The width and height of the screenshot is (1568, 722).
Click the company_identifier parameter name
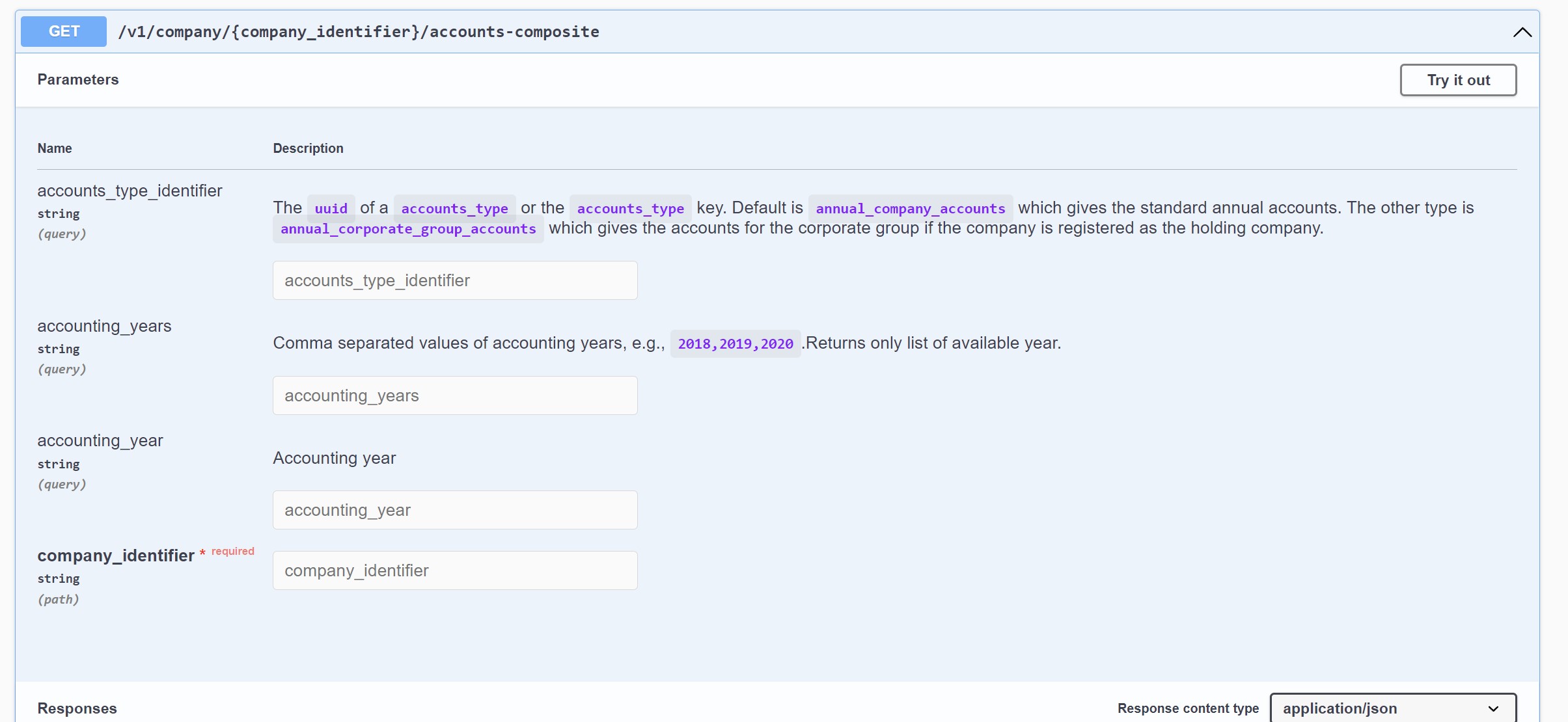pyautogui.click(x=116, y=555)
